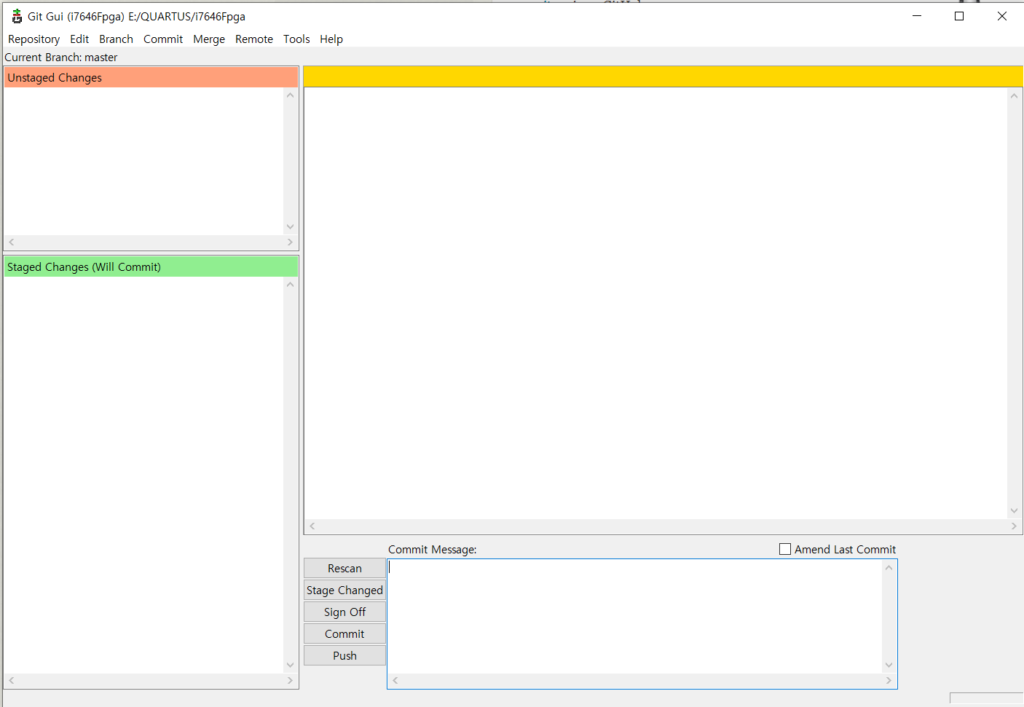
Task: Click the Git Gui app icon in title bar
Action: point(16,16)
